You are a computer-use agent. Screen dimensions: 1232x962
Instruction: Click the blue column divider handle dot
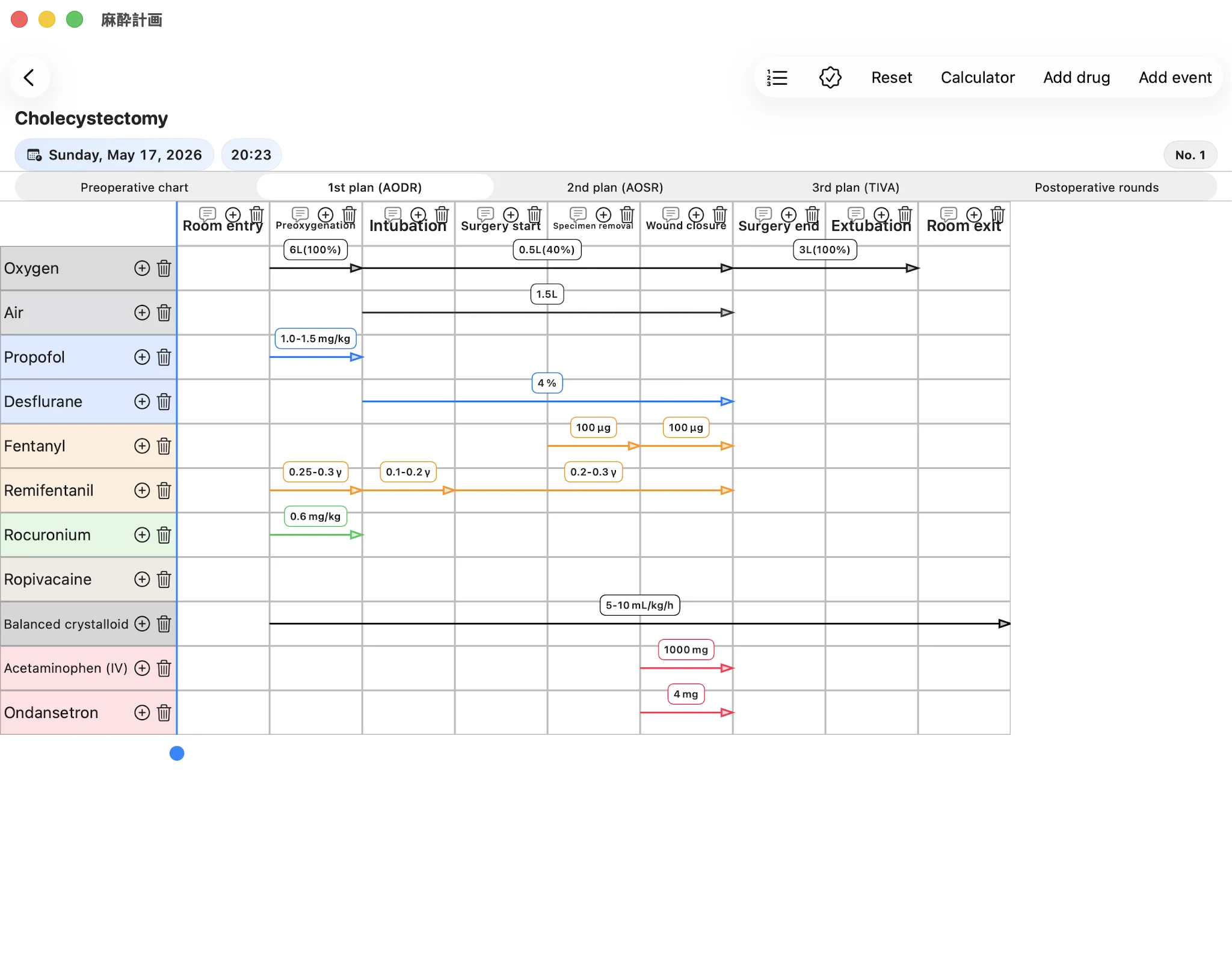click(x=177, y=753)
